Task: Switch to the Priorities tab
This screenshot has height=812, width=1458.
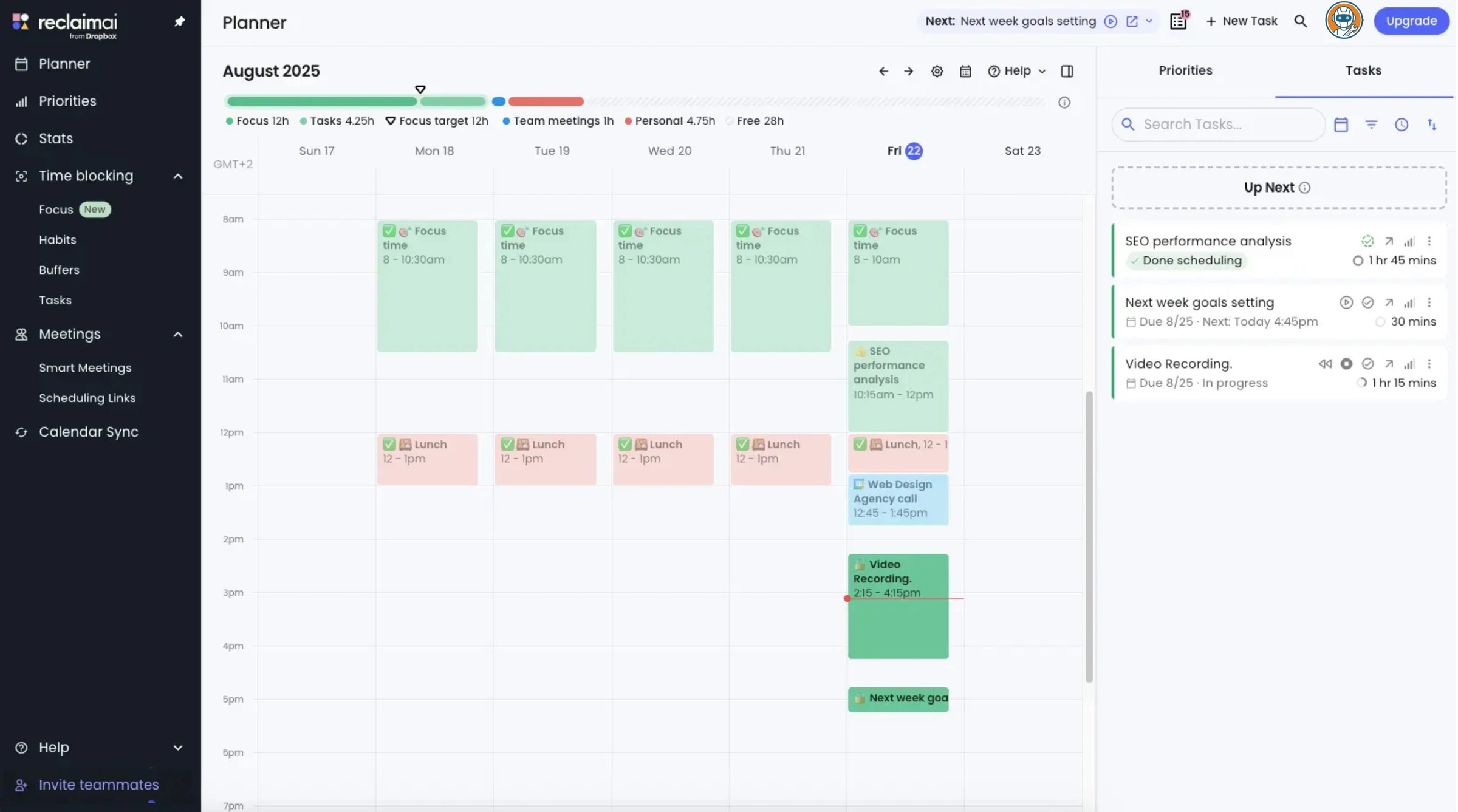Action: pos(1185,70)
